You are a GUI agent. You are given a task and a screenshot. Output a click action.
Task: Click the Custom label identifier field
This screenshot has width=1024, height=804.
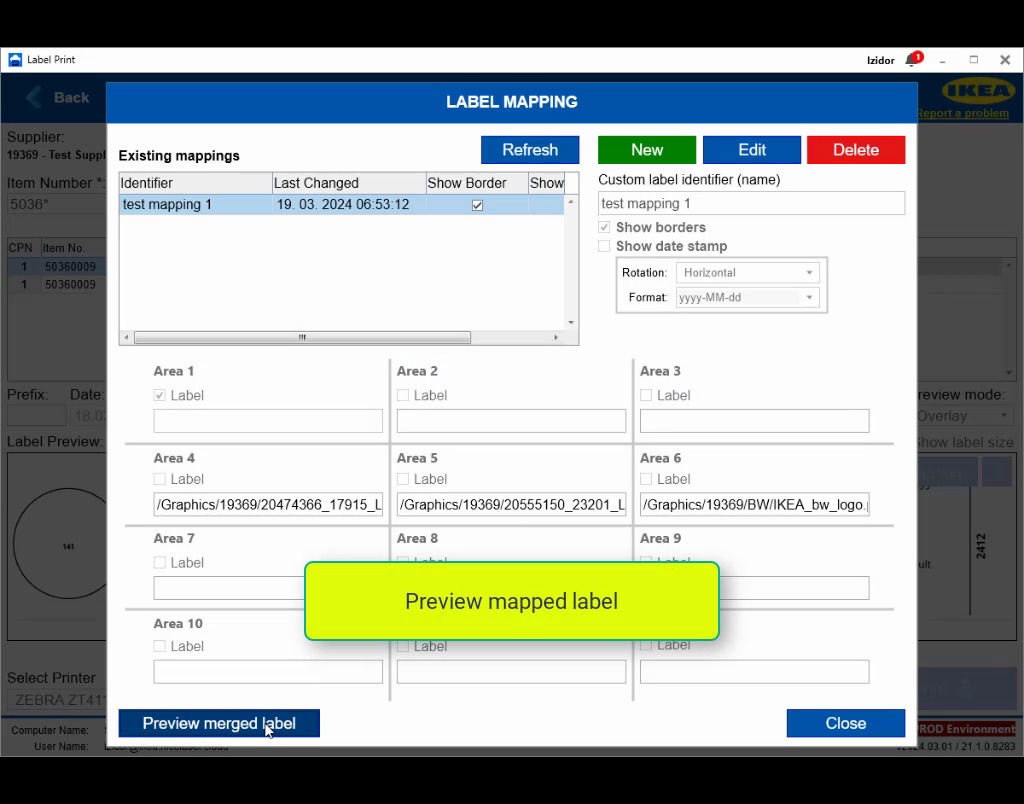[751, 203]
